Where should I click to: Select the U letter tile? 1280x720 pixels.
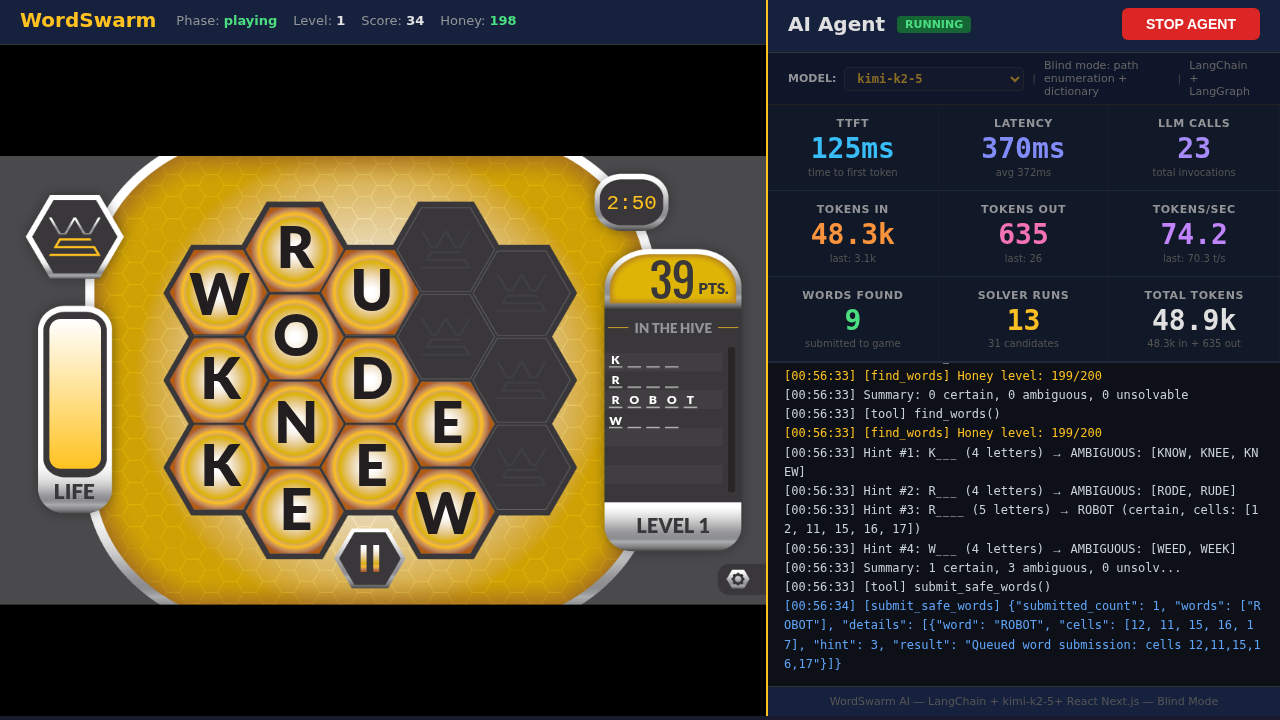click(x=371, y=291)
